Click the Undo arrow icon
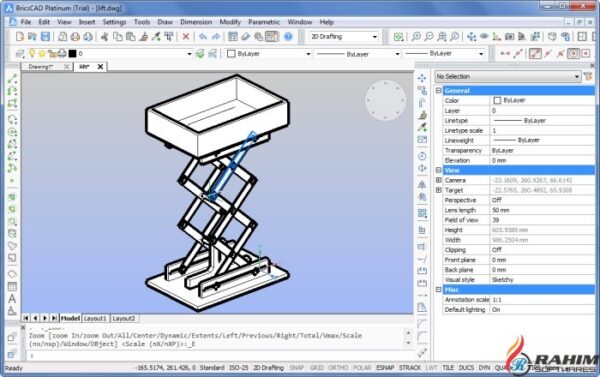The height and width of the screenshot is (377, 600). (x=203, y=37)
